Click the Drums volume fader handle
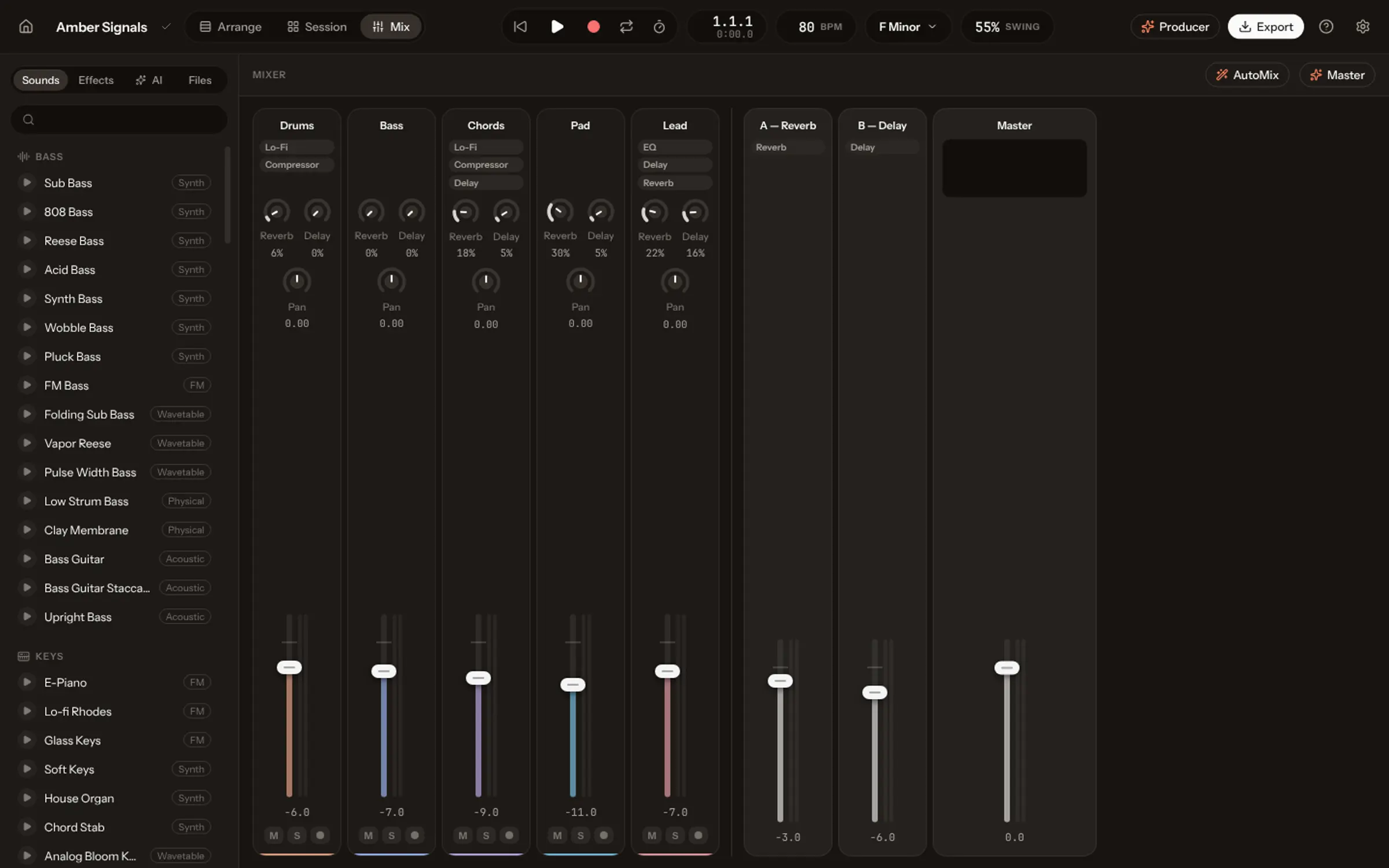1389x868 pixels. 289,667
